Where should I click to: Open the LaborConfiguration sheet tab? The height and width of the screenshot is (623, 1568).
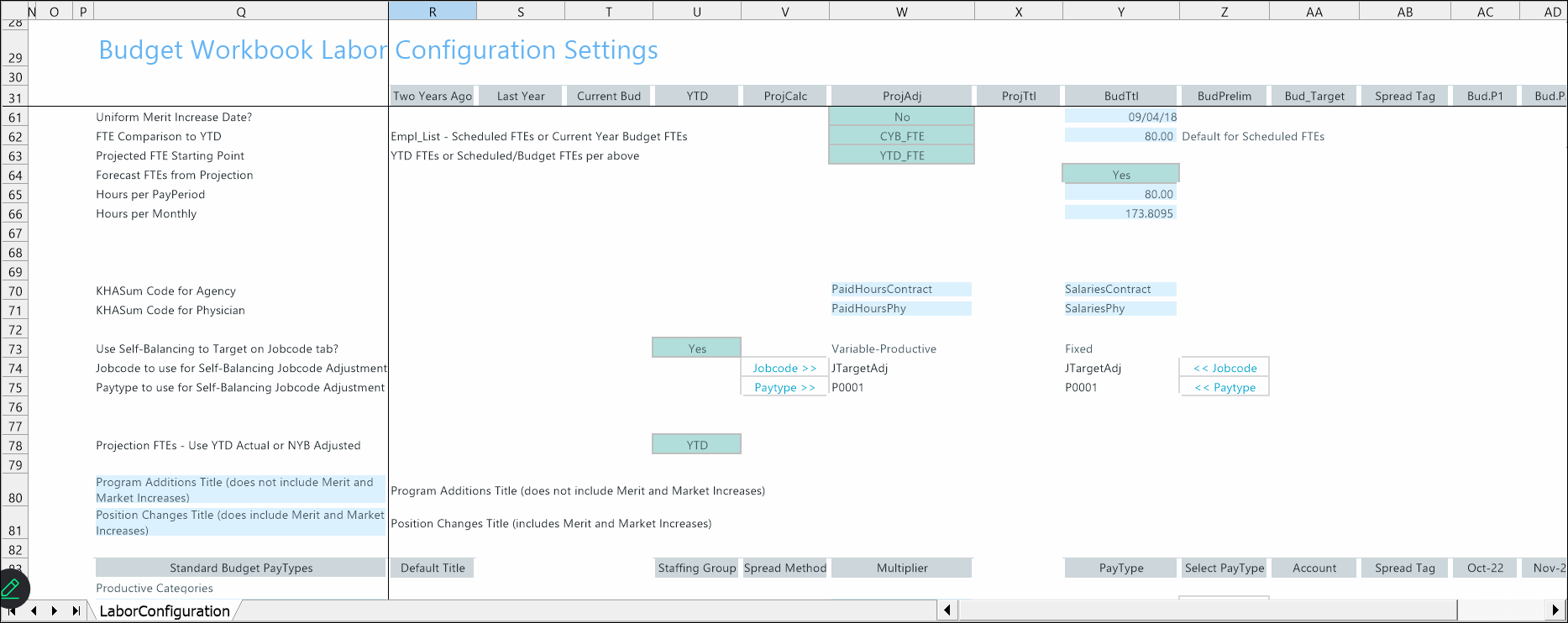coord(165,611)
